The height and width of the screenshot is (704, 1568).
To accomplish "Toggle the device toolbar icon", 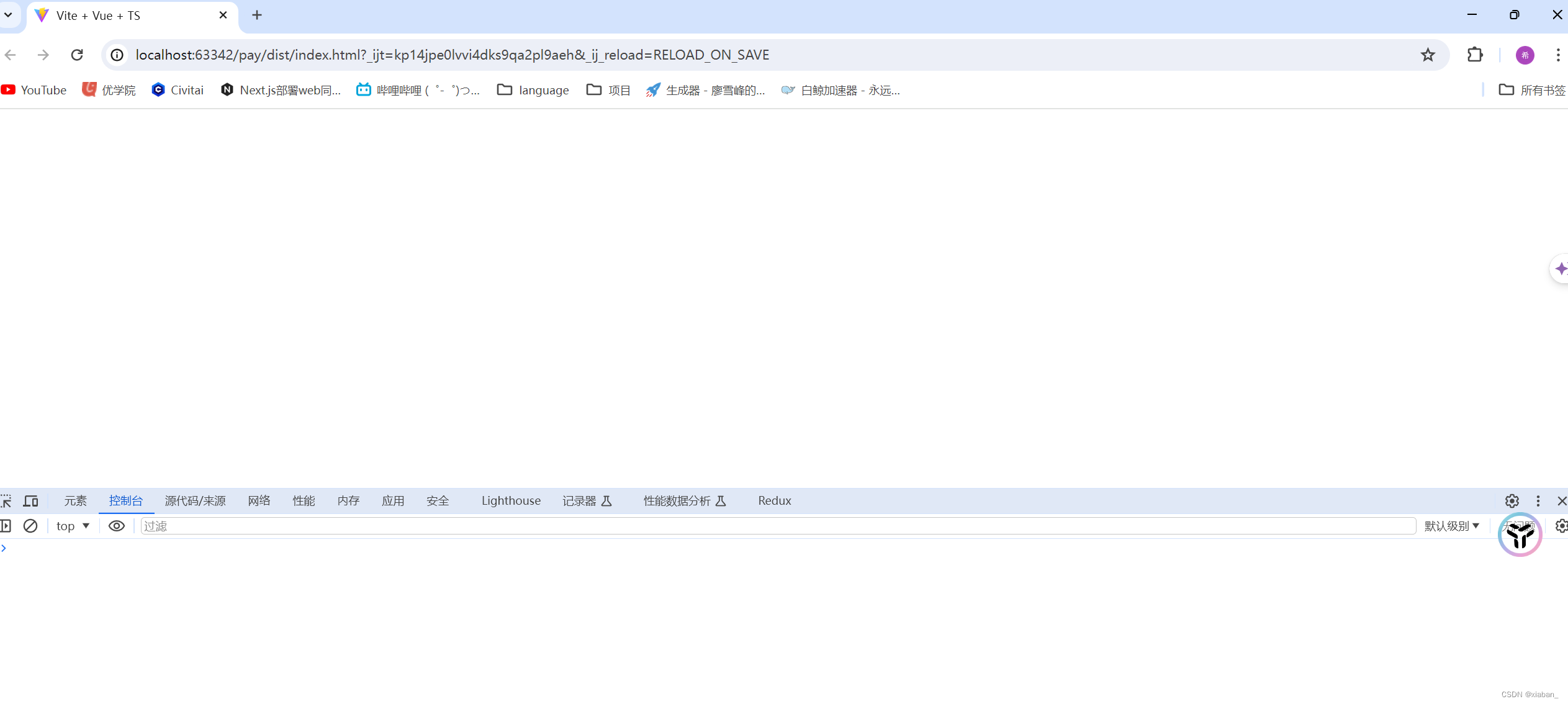I will [x=30, y=501].
